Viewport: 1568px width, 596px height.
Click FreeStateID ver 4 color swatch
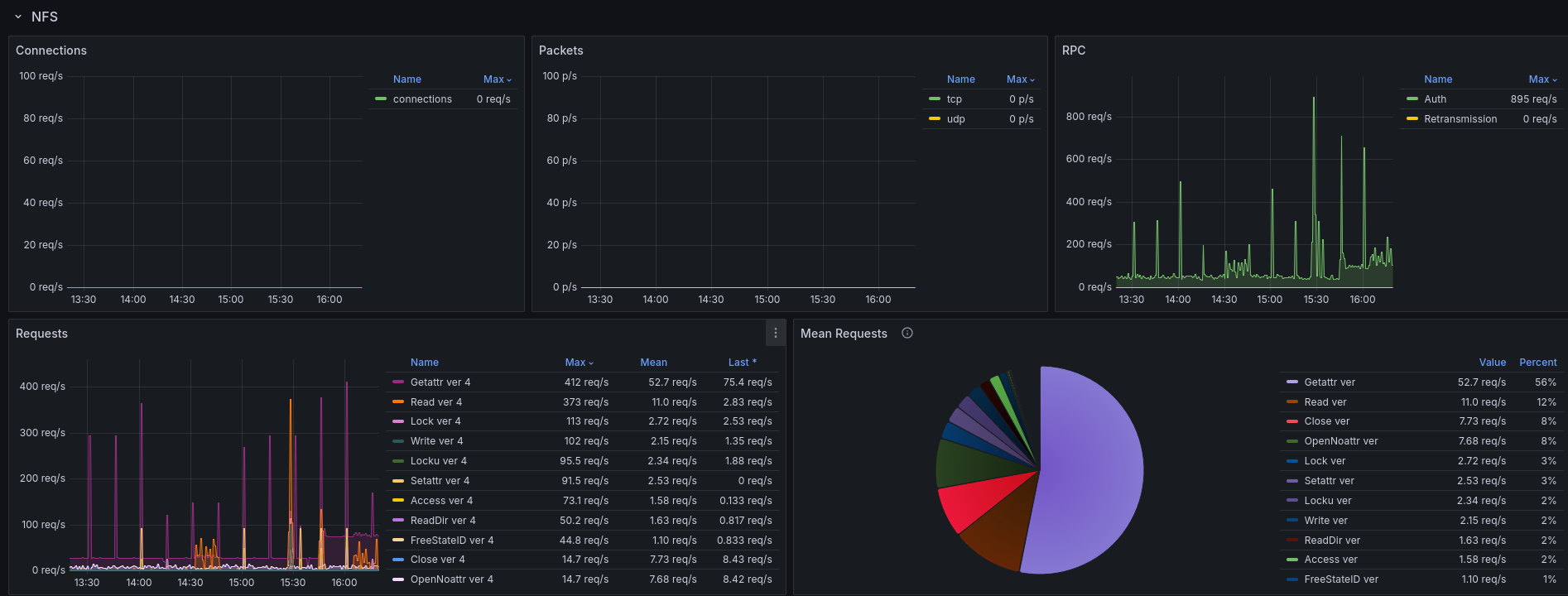[398, 541]
